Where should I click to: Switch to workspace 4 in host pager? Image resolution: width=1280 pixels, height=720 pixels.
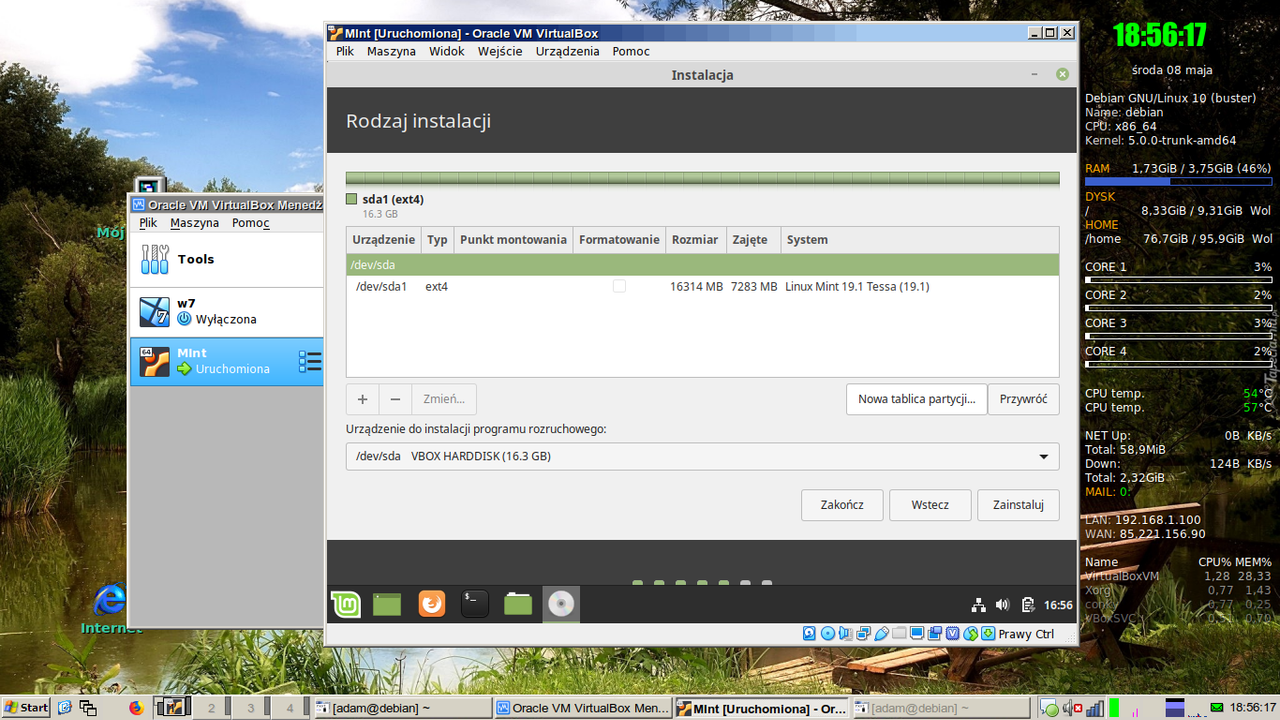click(290, 708)
